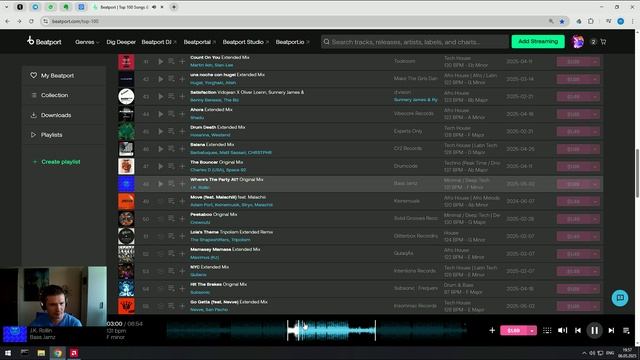The width and height of the screenshot is (640, 360).
Task: Open purchase dropdown for Count On You
Action: 595,62
